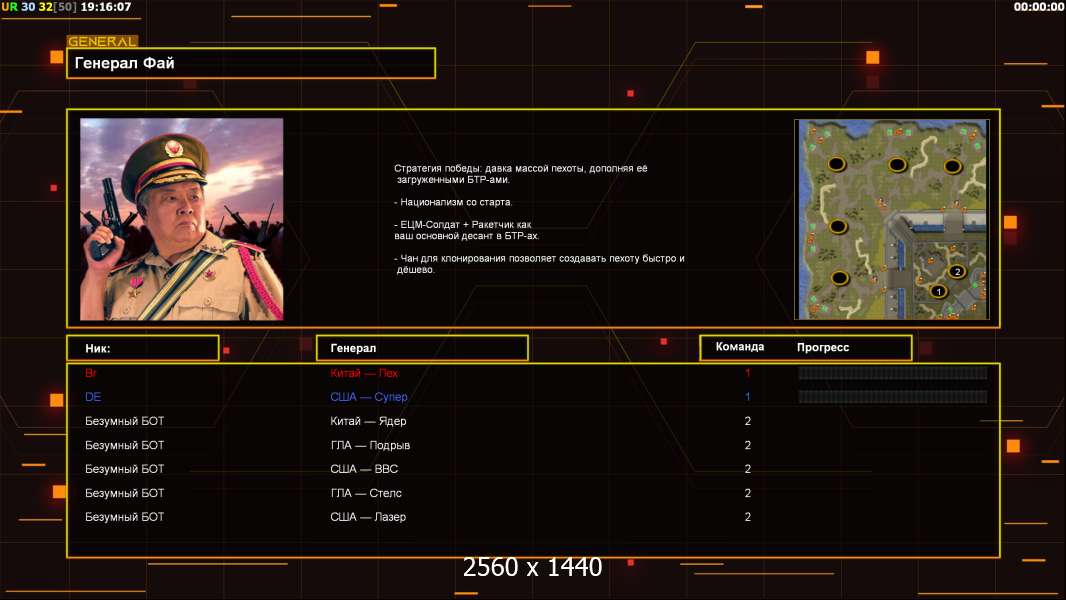Click the "[50]" overlay counter value
Viewport: 1066px width, 600px height.
[x=65, y=7]
